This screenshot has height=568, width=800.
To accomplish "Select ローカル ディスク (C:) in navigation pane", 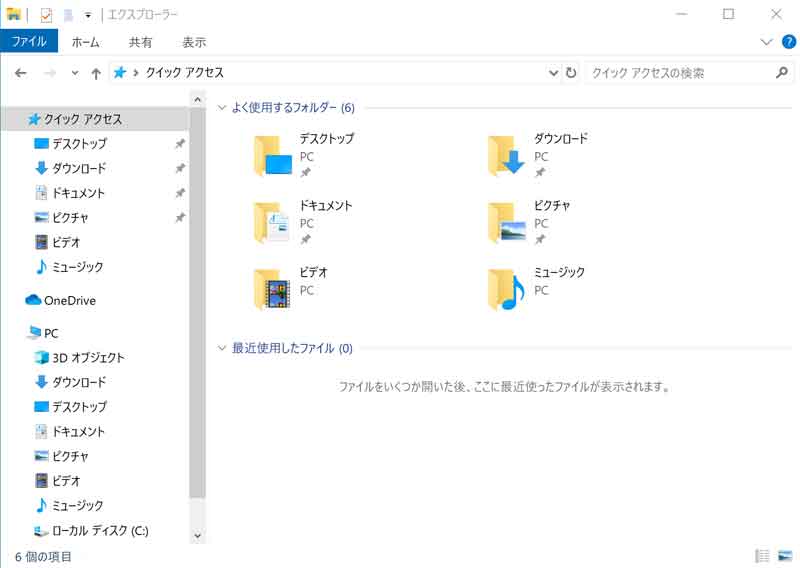I will click(x=99, y=530).
